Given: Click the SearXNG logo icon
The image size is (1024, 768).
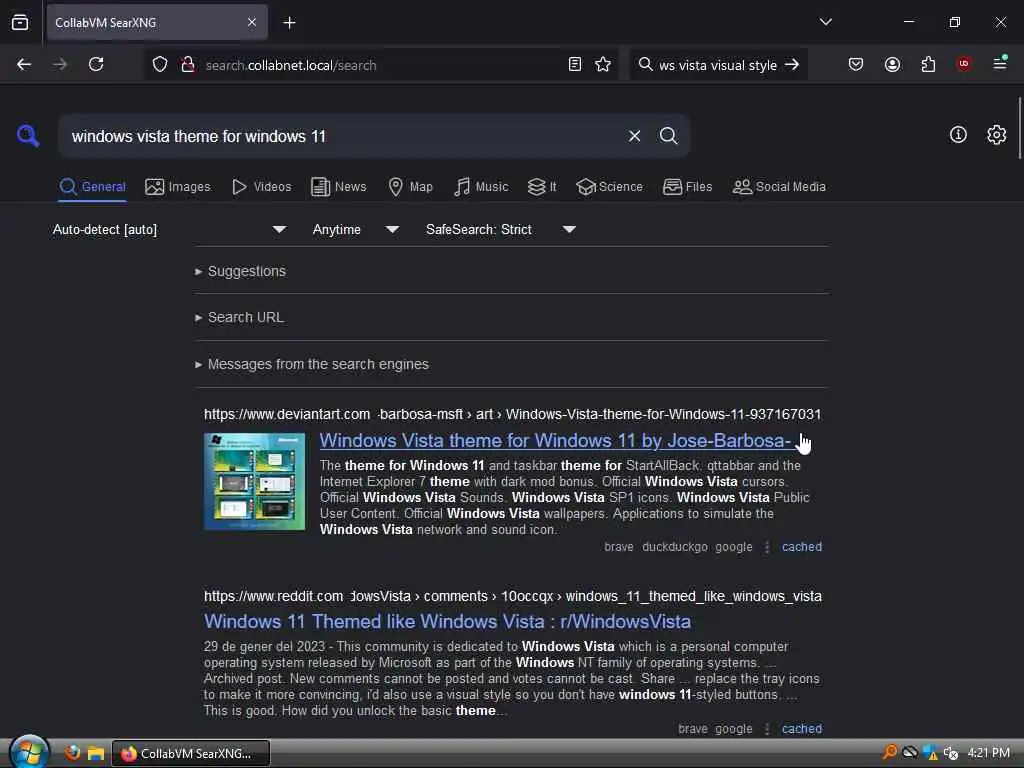Looking at the screenshot, I should [28, 136].
